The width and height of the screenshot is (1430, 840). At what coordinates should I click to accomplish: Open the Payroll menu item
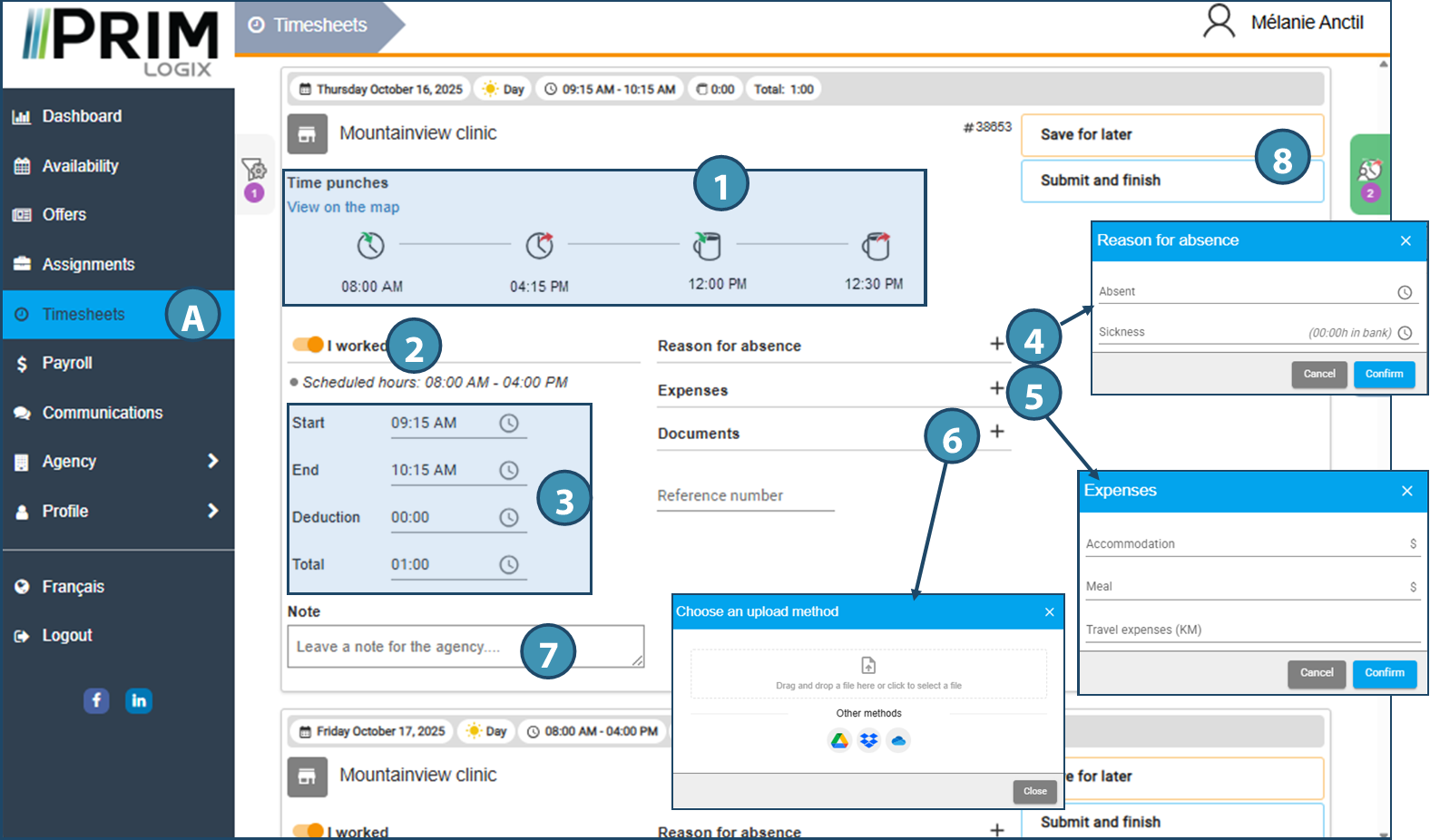coord(67,363)
